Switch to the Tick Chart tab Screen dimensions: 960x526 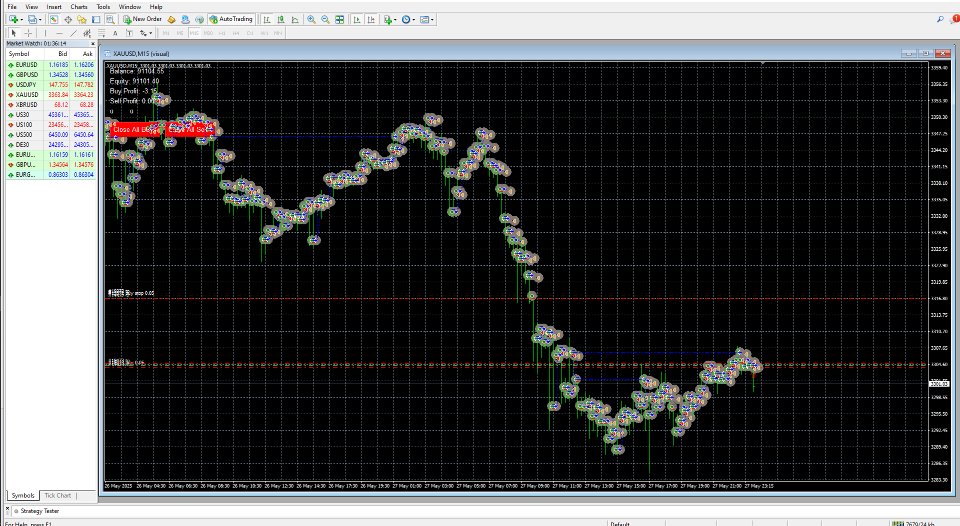[58, 495]
